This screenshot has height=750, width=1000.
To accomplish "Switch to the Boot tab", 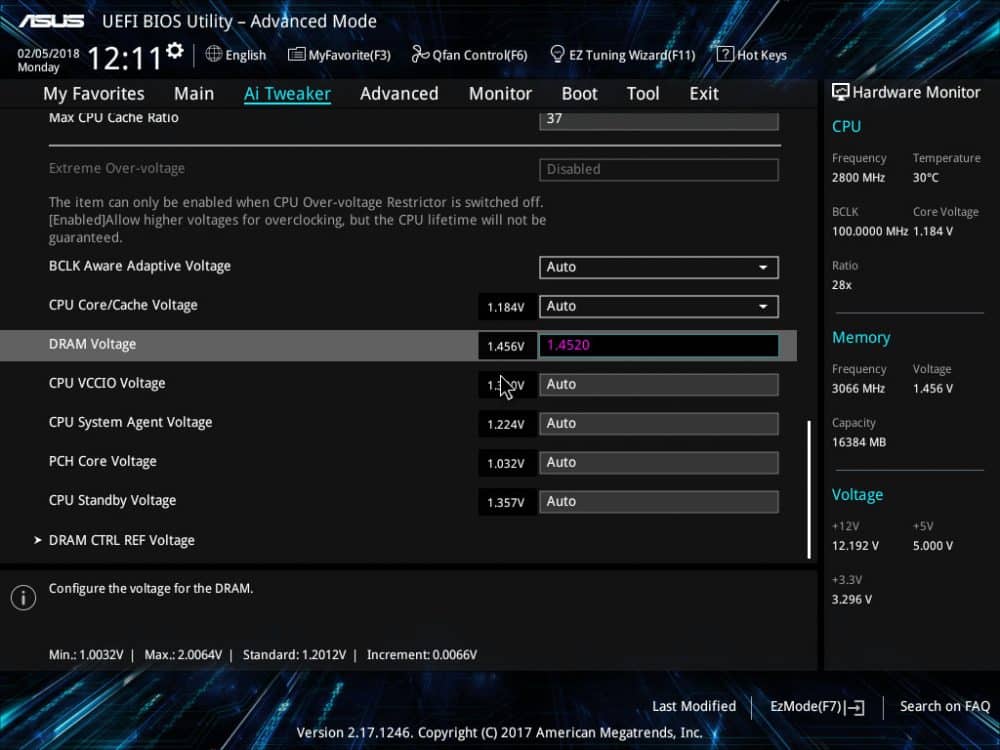I will click(579, 94).
